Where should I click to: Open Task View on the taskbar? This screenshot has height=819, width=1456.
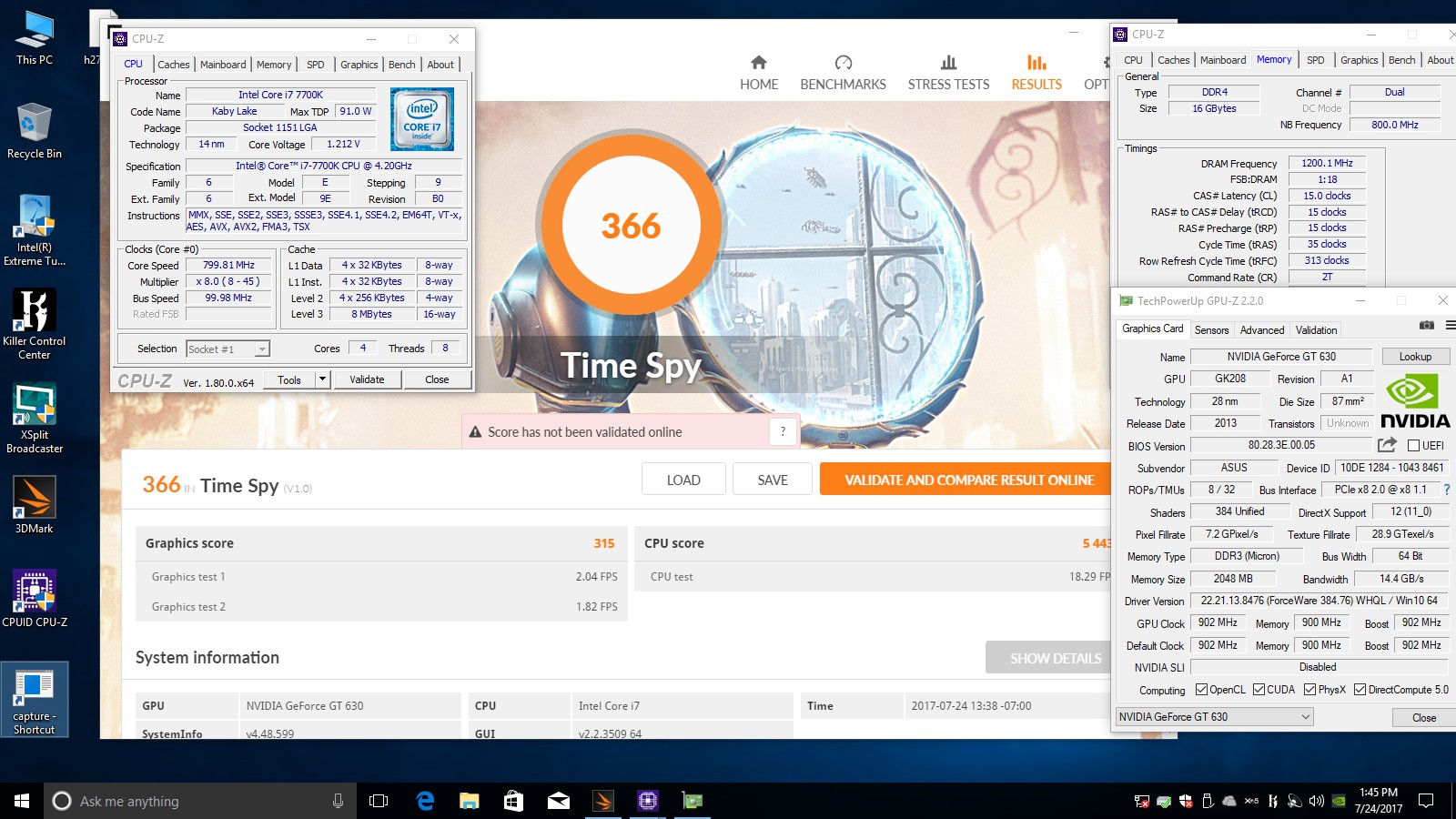(379, 801)
